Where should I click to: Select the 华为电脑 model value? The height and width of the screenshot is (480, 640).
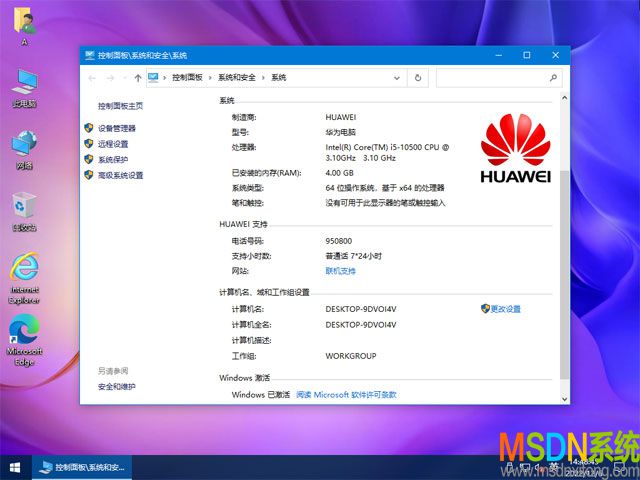pyautogui.click(x=340, y=132)
